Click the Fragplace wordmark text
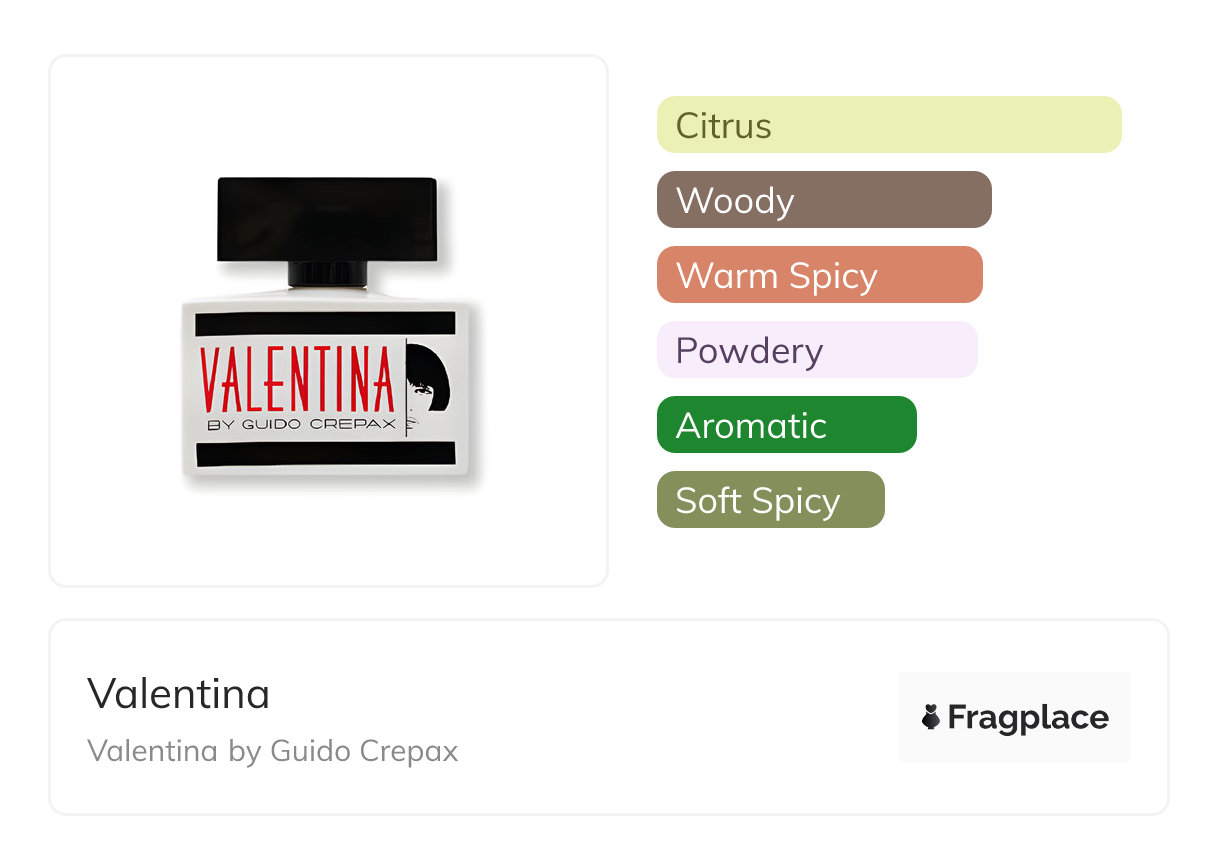The width and height of the screenshot is (1218, 864). pyautogui.click(x=1028, y=717)
